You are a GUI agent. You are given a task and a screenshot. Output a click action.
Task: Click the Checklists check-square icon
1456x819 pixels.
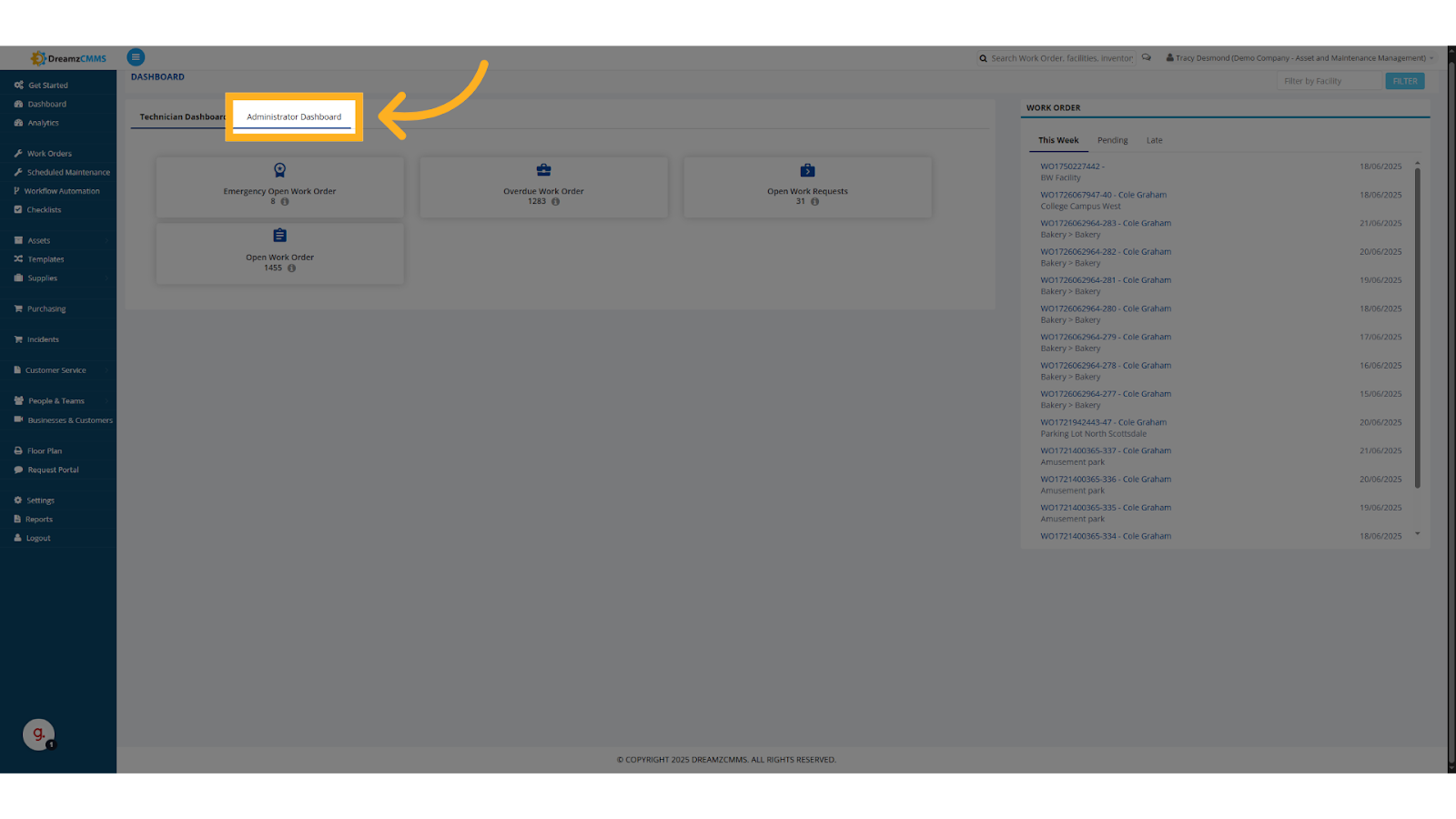18,209
